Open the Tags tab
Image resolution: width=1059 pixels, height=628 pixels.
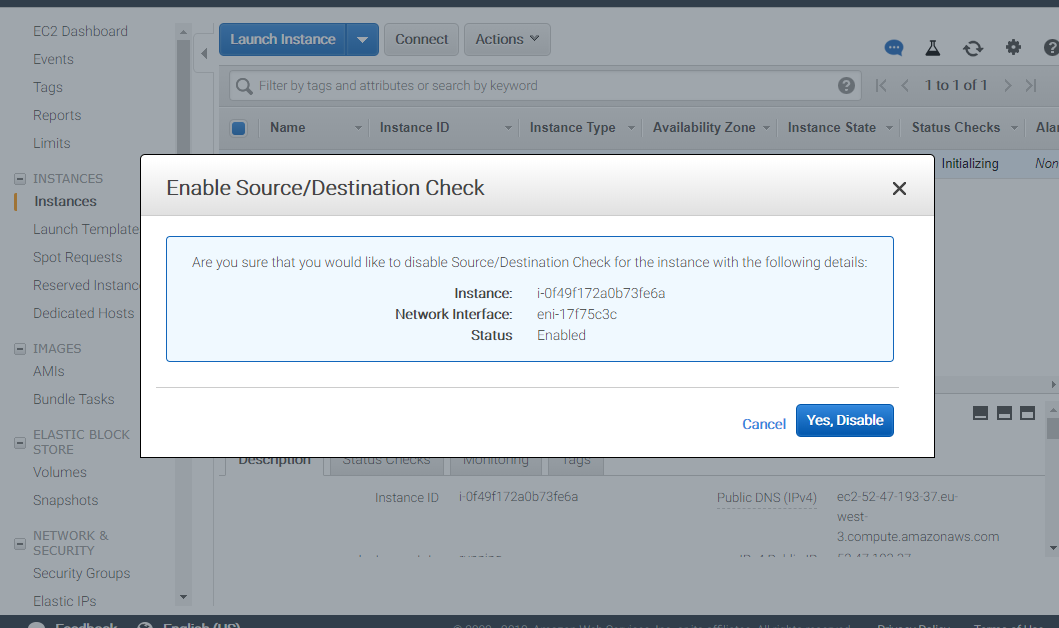point(575,459)
